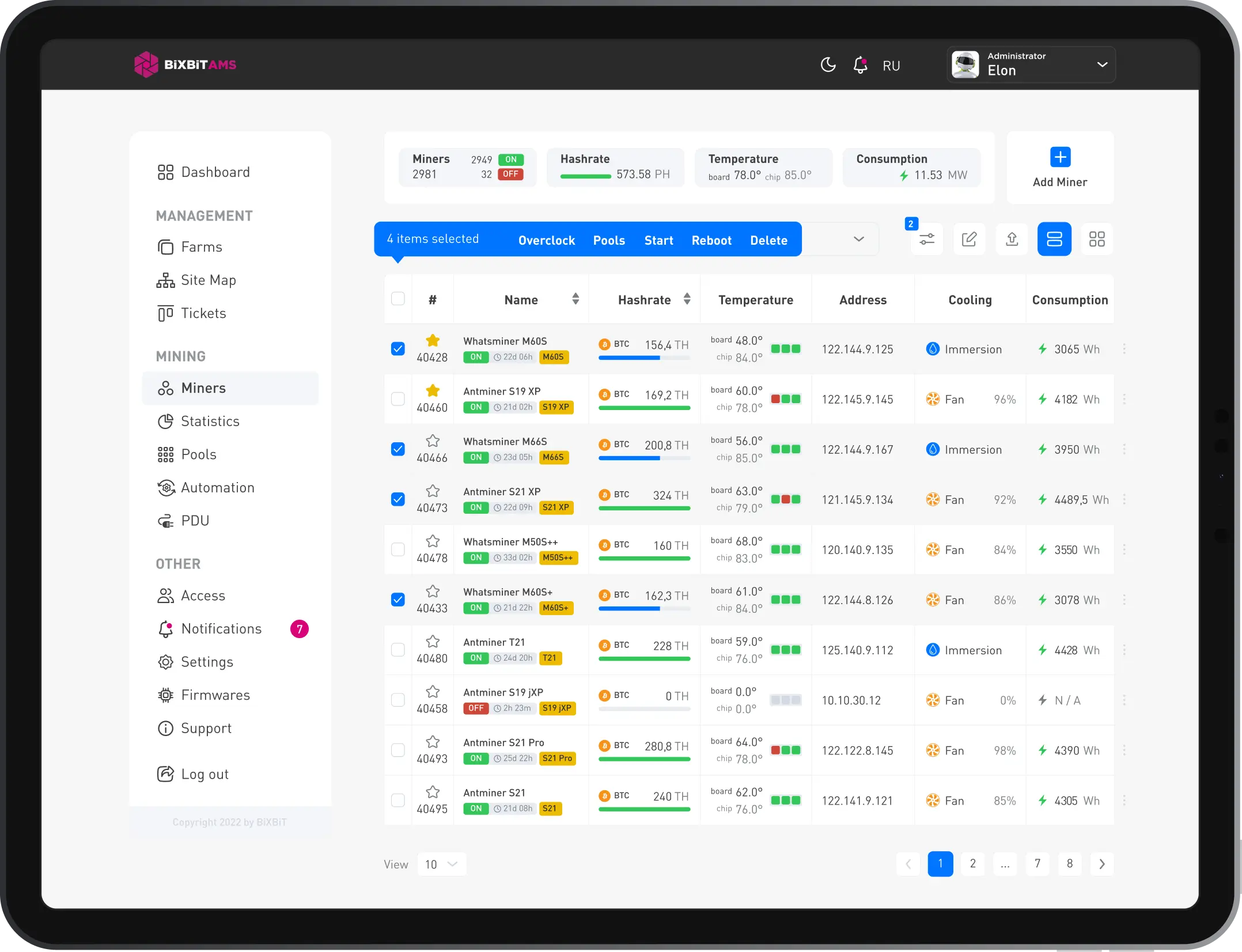Check the Antminer S19 XP row checkbox

pyautogui.click(x=398, y=399)
